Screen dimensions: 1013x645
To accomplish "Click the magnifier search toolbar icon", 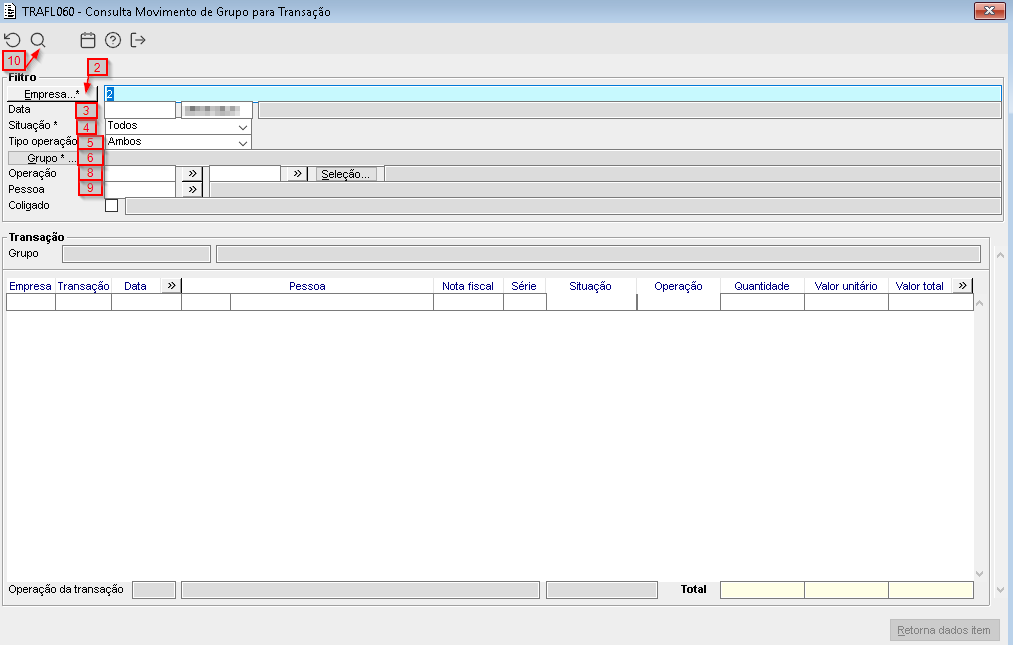I will click(x=38, y=40).
